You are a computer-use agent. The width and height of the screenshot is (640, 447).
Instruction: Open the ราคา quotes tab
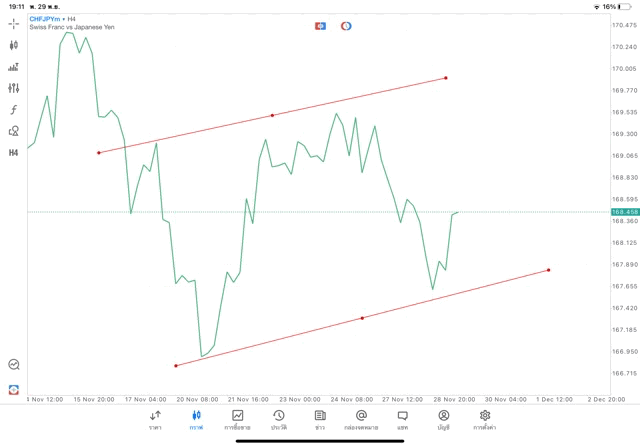[155, 419]
